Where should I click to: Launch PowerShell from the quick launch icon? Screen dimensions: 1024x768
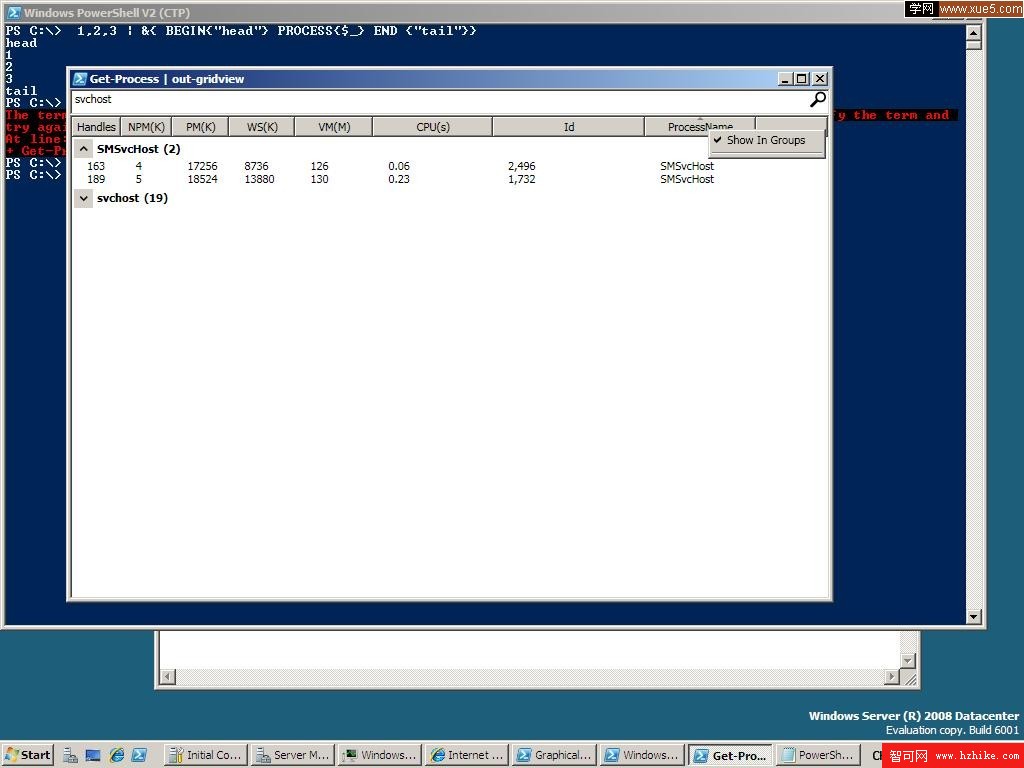[139, 755]
